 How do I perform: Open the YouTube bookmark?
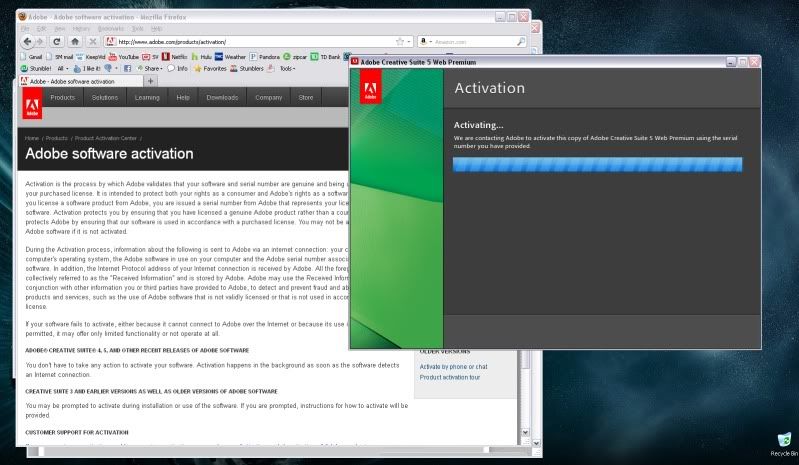coord(124,57)
